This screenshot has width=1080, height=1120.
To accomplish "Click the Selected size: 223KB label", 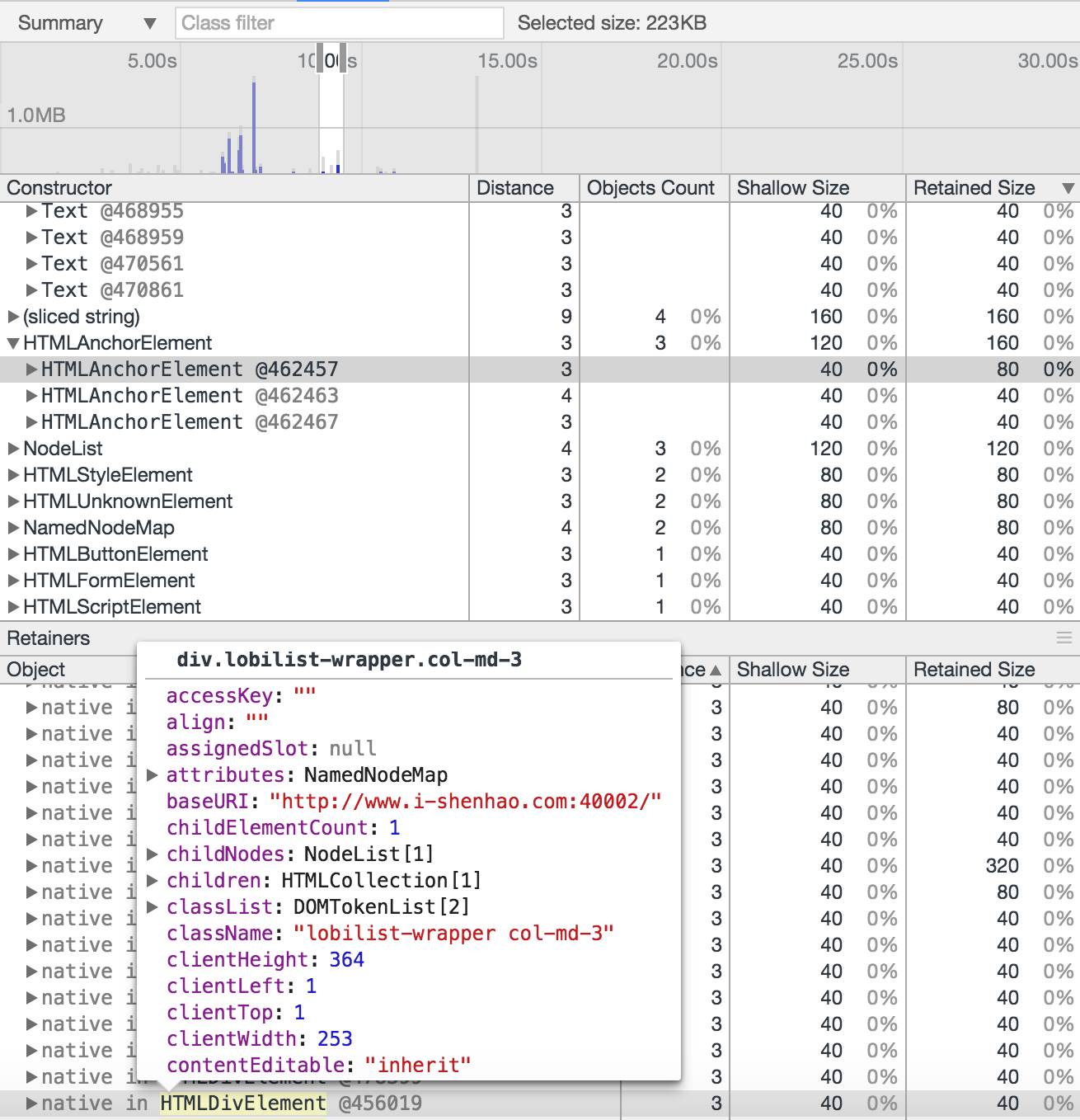I will click(612, 23).
